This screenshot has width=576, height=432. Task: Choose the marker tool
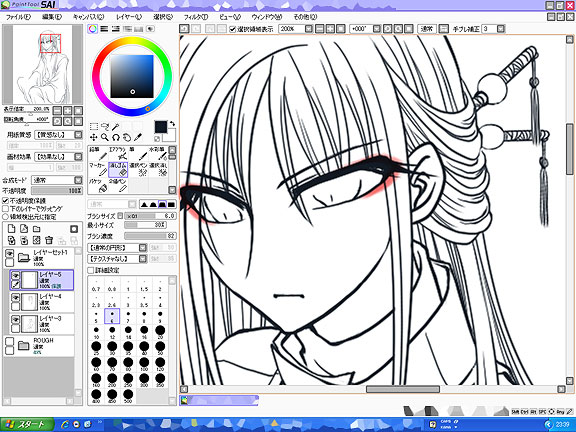pos(98,170)
